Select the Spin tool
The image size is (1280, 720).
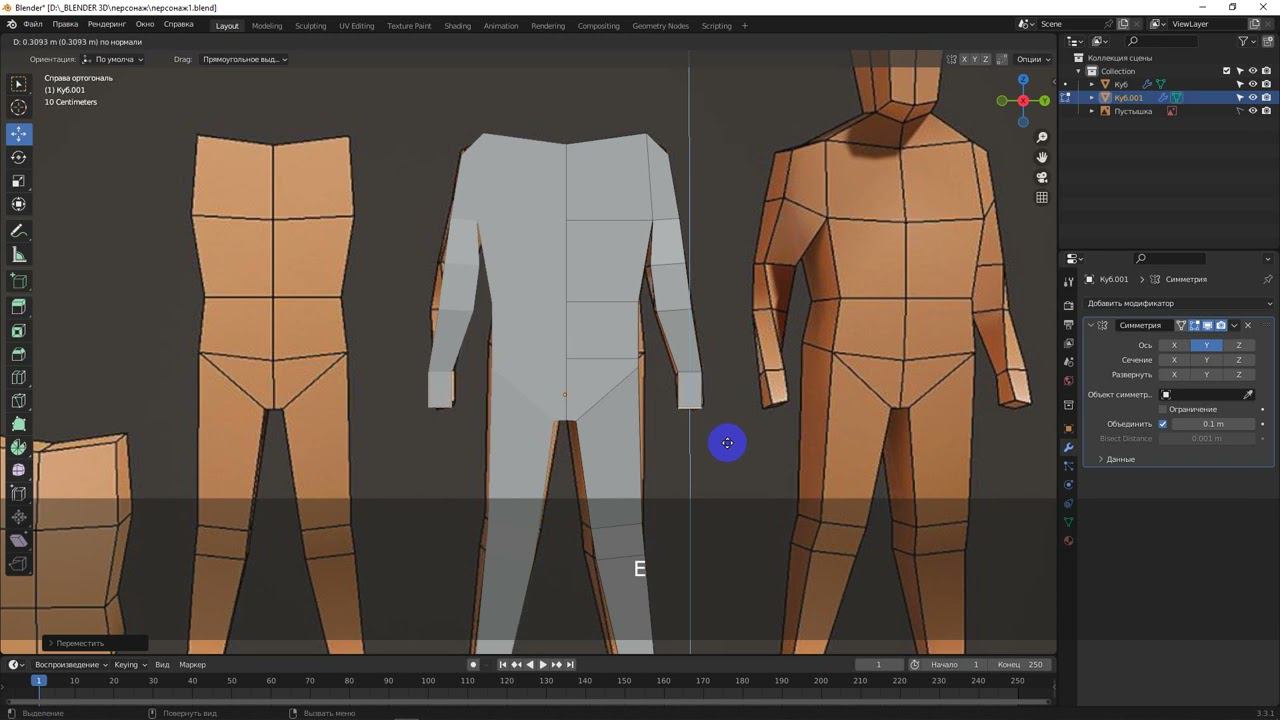point(19,448)
